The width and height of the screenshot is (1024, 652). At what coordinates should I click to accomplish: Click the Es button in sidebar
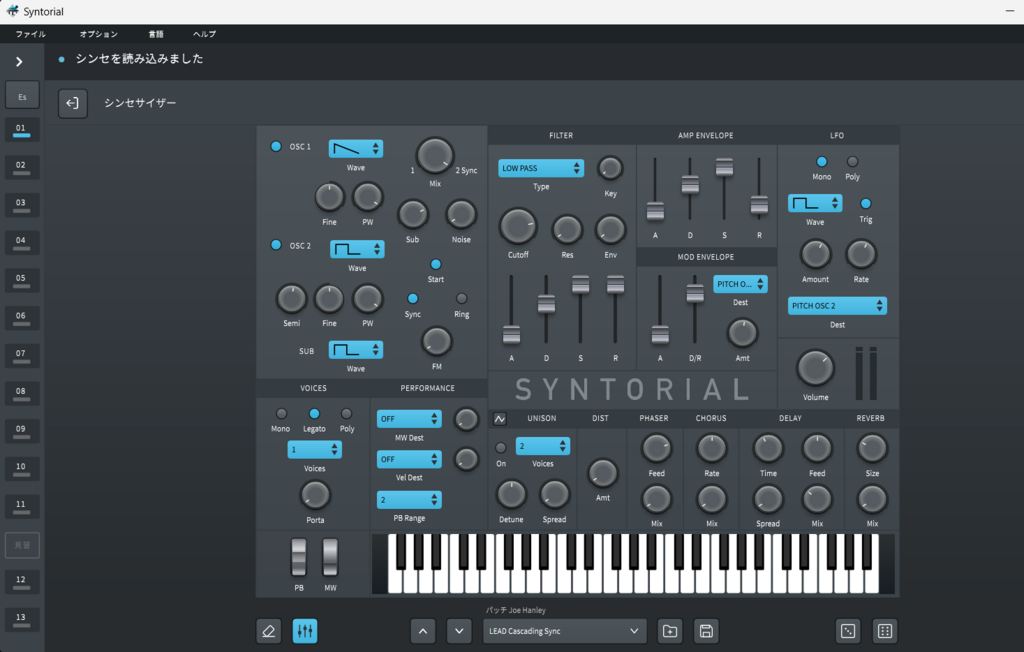point(22,96)
